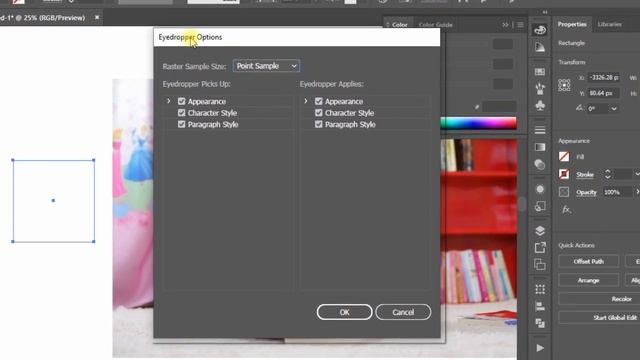Open the Stroke panel lines icon

(540, 130)
